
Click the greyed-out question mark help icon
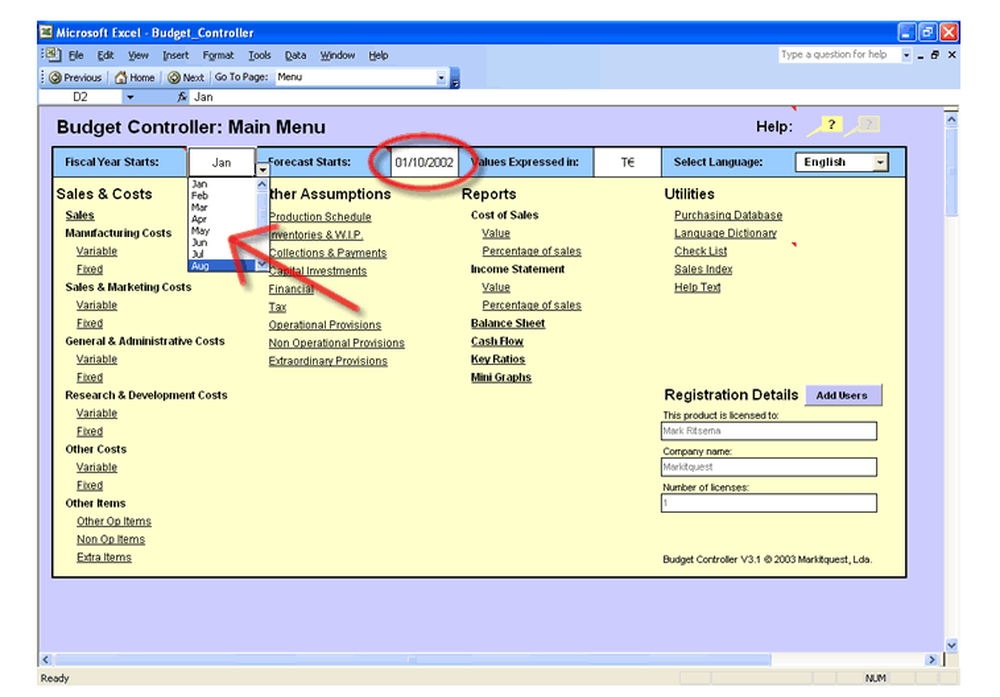(868, 124)
